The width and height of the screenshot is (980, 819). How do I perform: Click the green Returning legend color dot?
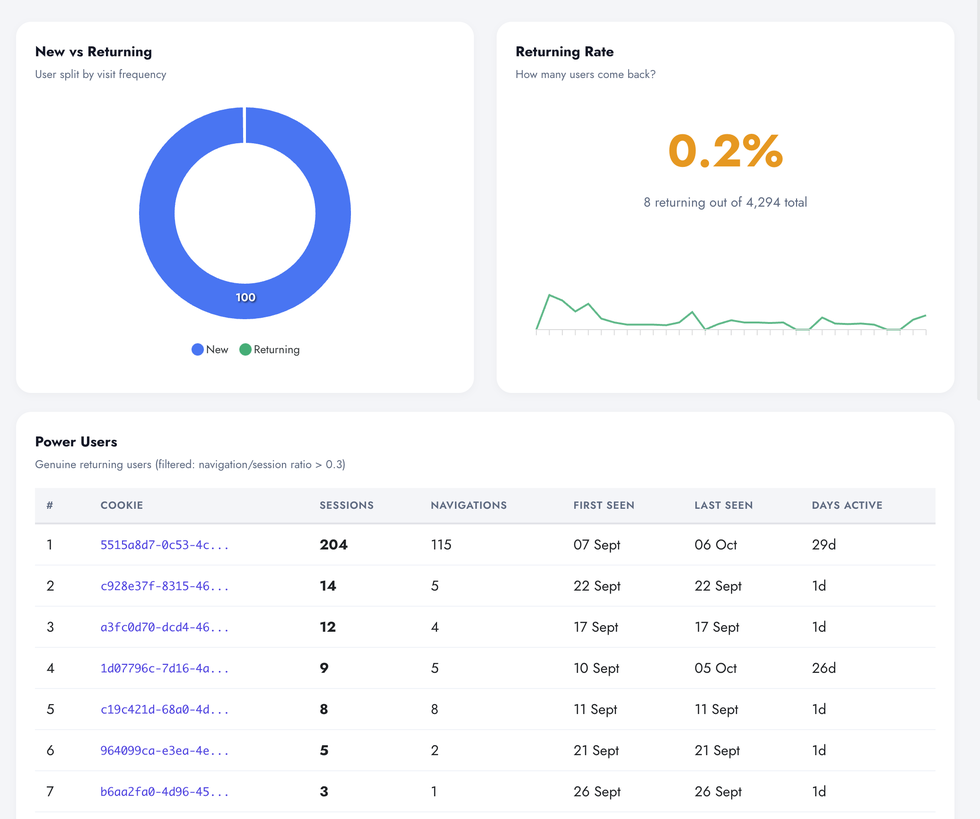[245, 349]
